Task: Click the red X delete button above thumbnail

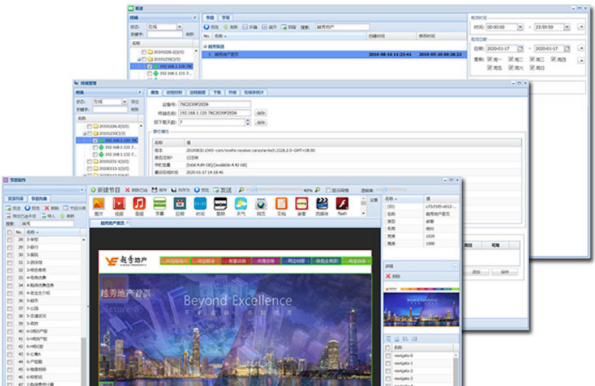Action: pyautogui.click(x=393, y=276)
